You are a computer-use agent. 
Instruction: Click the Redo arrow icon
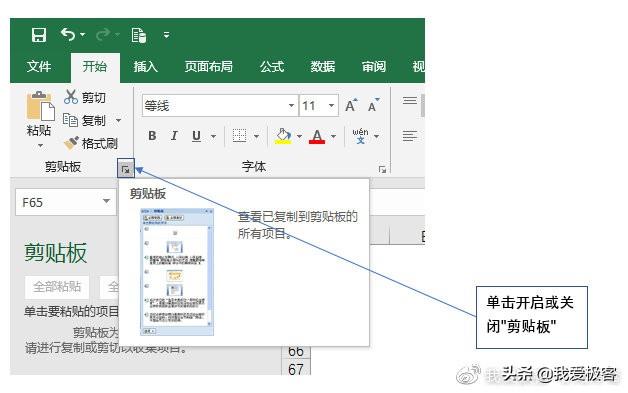tap(103, 35)
